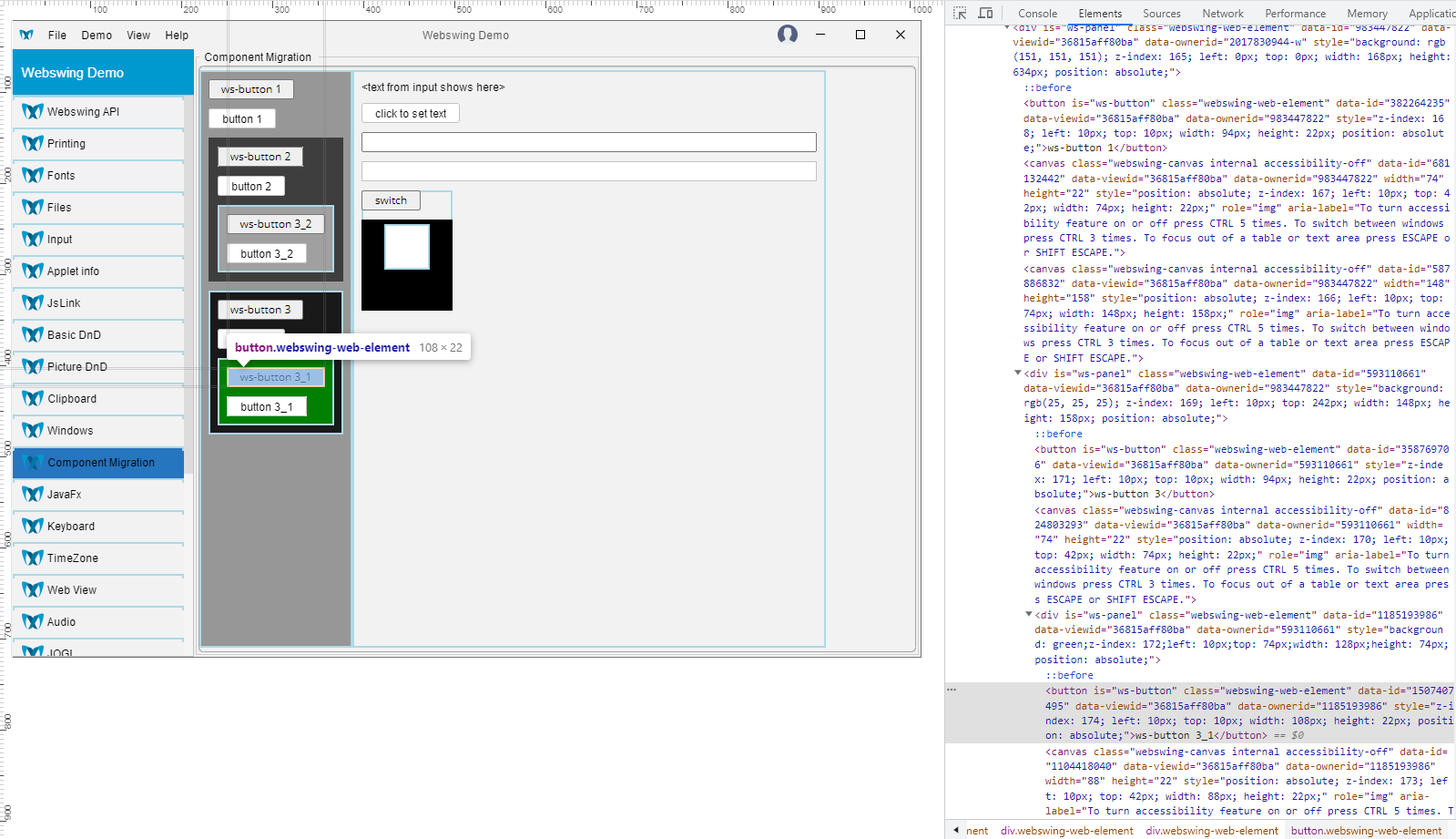Focus the first bordered text input field
Image resolution: width=1456 pixels, height=839 pixels.
589,142
